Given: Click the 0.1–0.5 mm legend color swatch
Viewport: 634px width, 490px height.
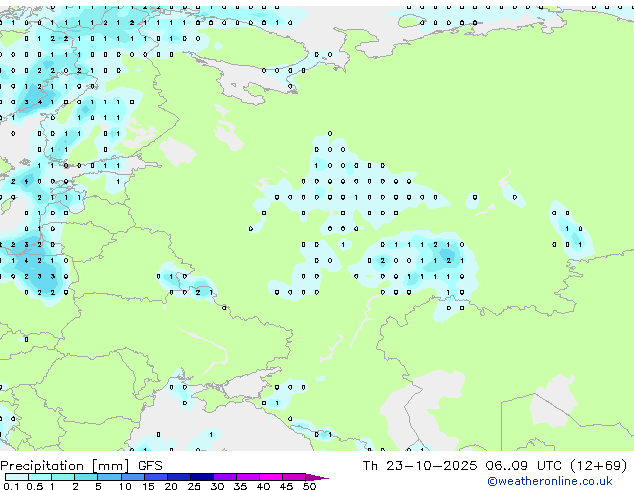Looking at the screenshot, I should [17, 477].
